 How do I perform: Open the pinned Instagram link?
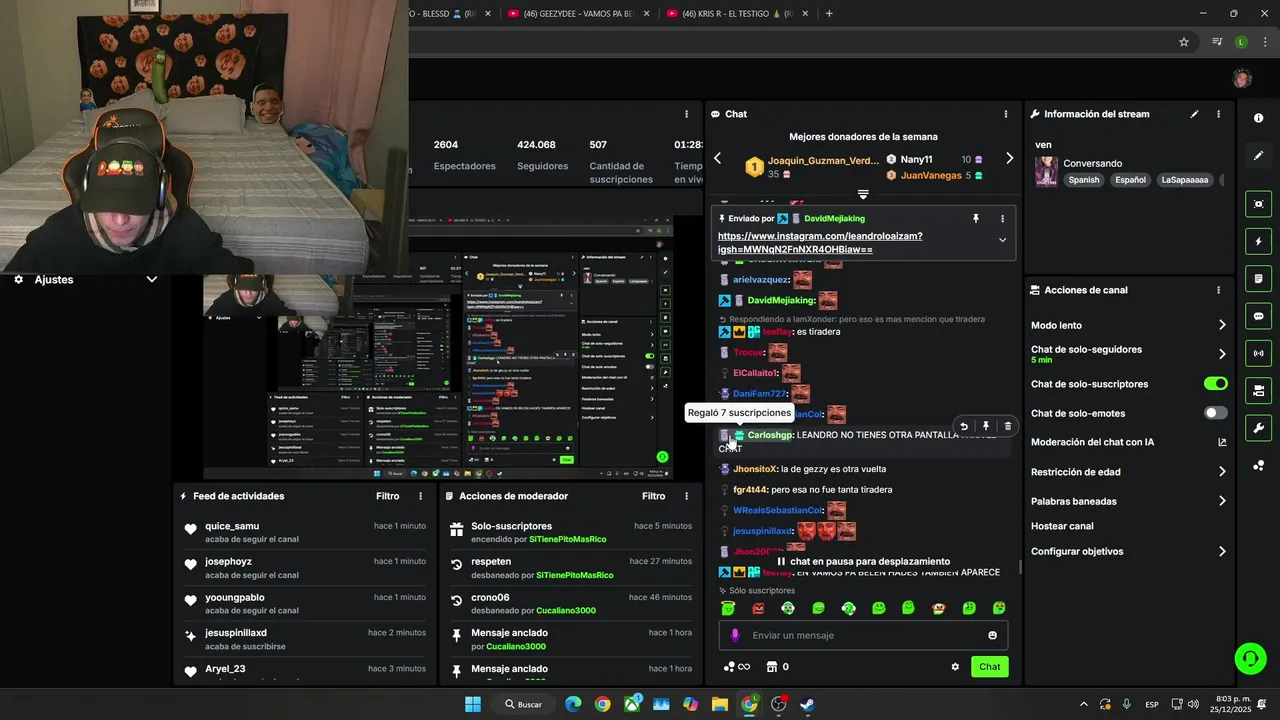tap(820, 243)
